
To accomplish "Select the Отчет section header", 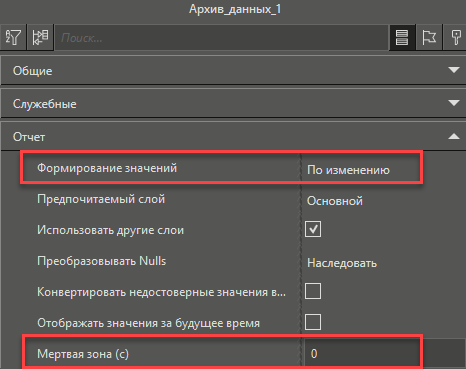I will 233,136.
